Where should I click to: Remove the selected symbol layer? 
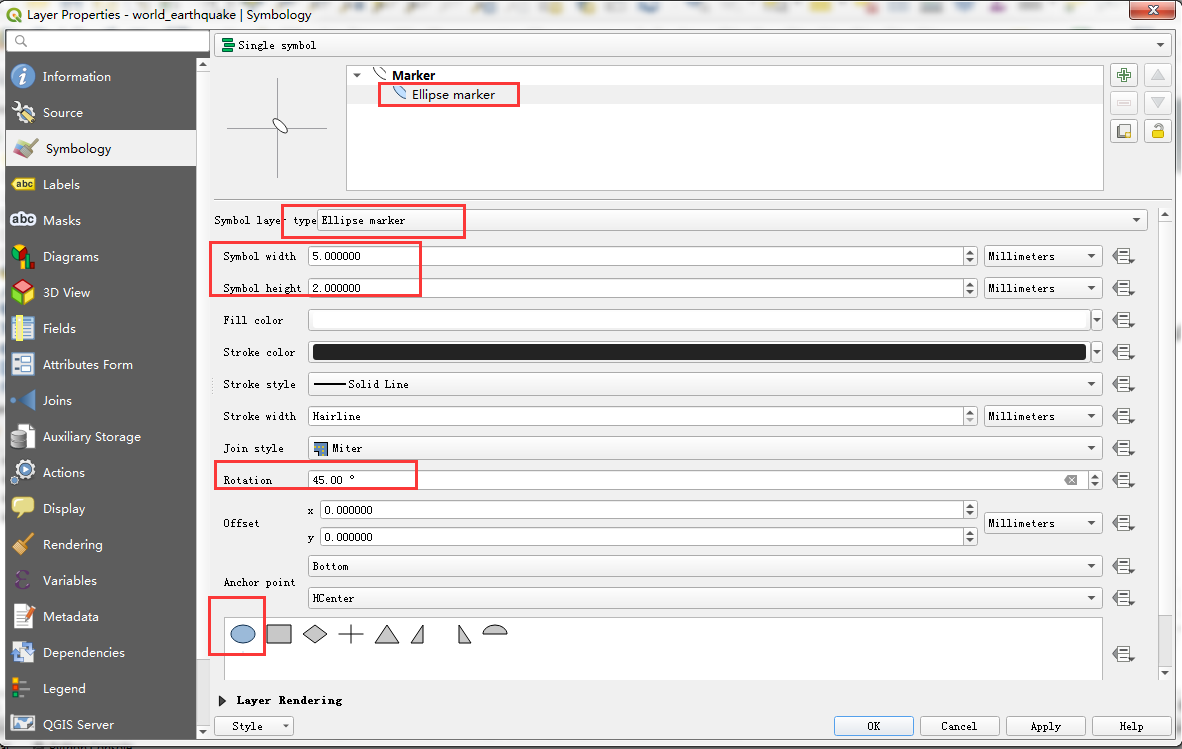pos(1124,103)
